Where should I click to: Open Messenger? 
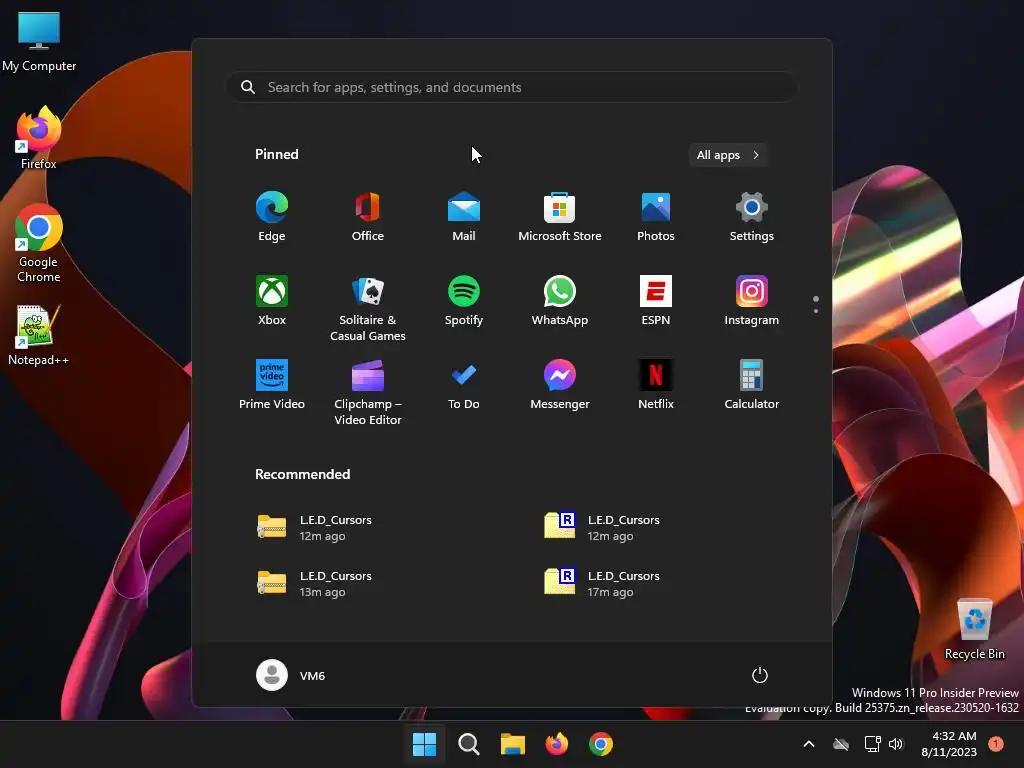560,385
